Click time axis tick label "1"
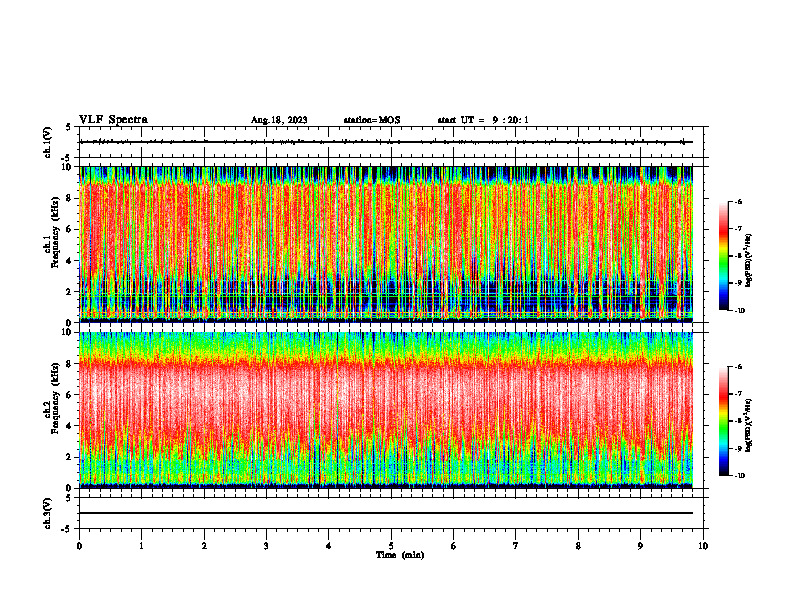This screenshot has height=612, width=792. click(x=141, y=546)
